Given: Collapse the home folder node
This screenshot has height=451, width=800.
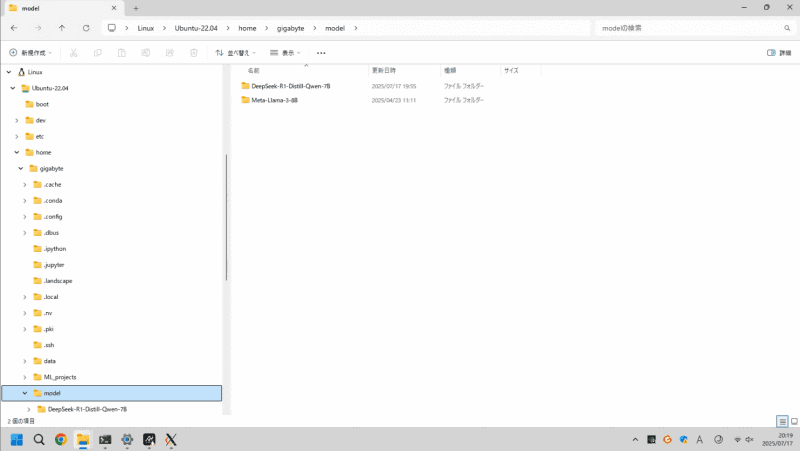Looking at the screenshot, I should [17, 152].
